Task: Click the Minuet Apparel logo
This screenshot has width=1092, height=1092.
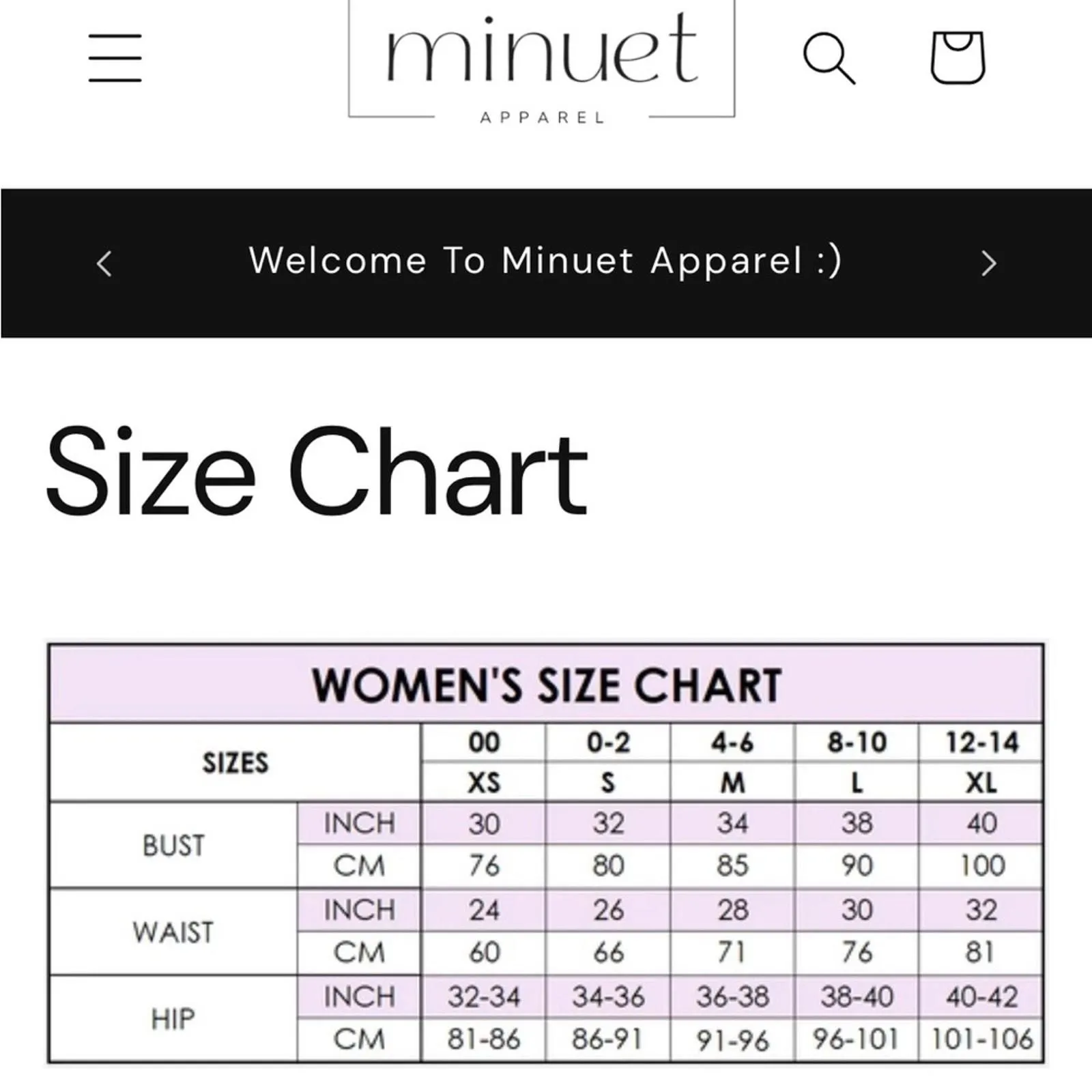Action: [542, 61]
